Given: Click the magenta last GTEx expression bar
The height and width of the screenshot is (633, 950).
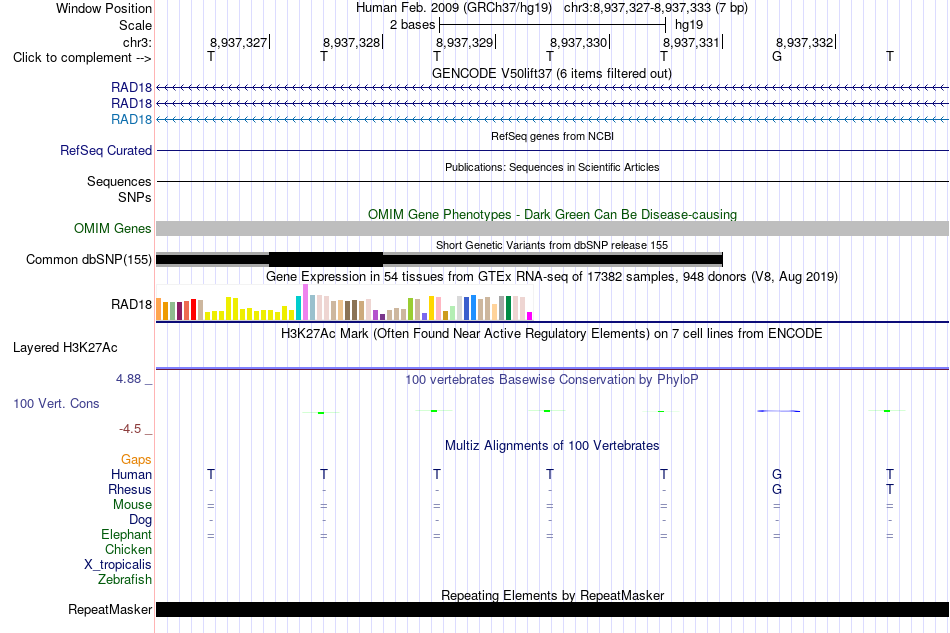Looking at the screenshot, I should click(530, 316).
